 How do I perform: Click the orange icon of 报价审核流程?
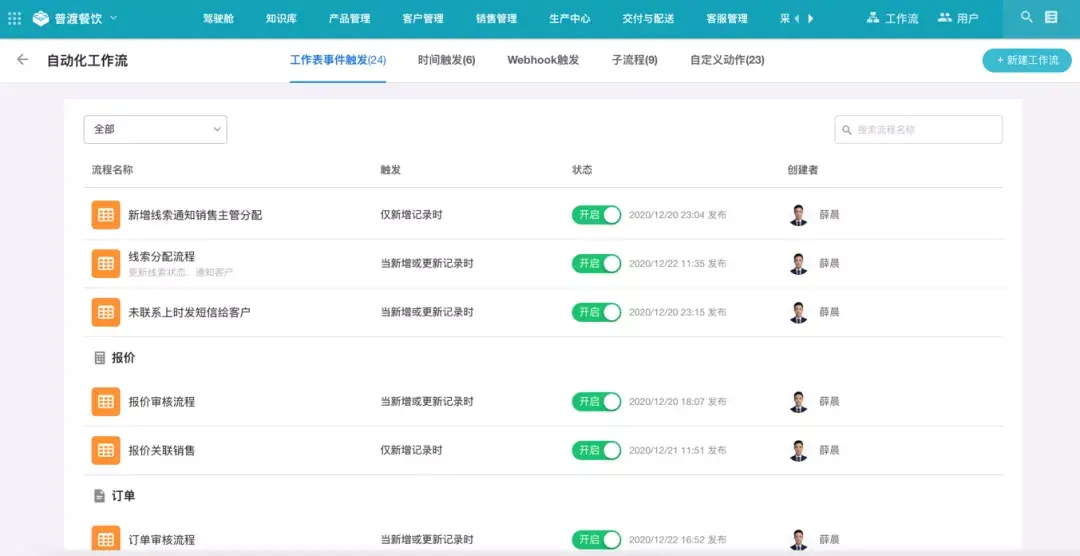pos(105,402)
